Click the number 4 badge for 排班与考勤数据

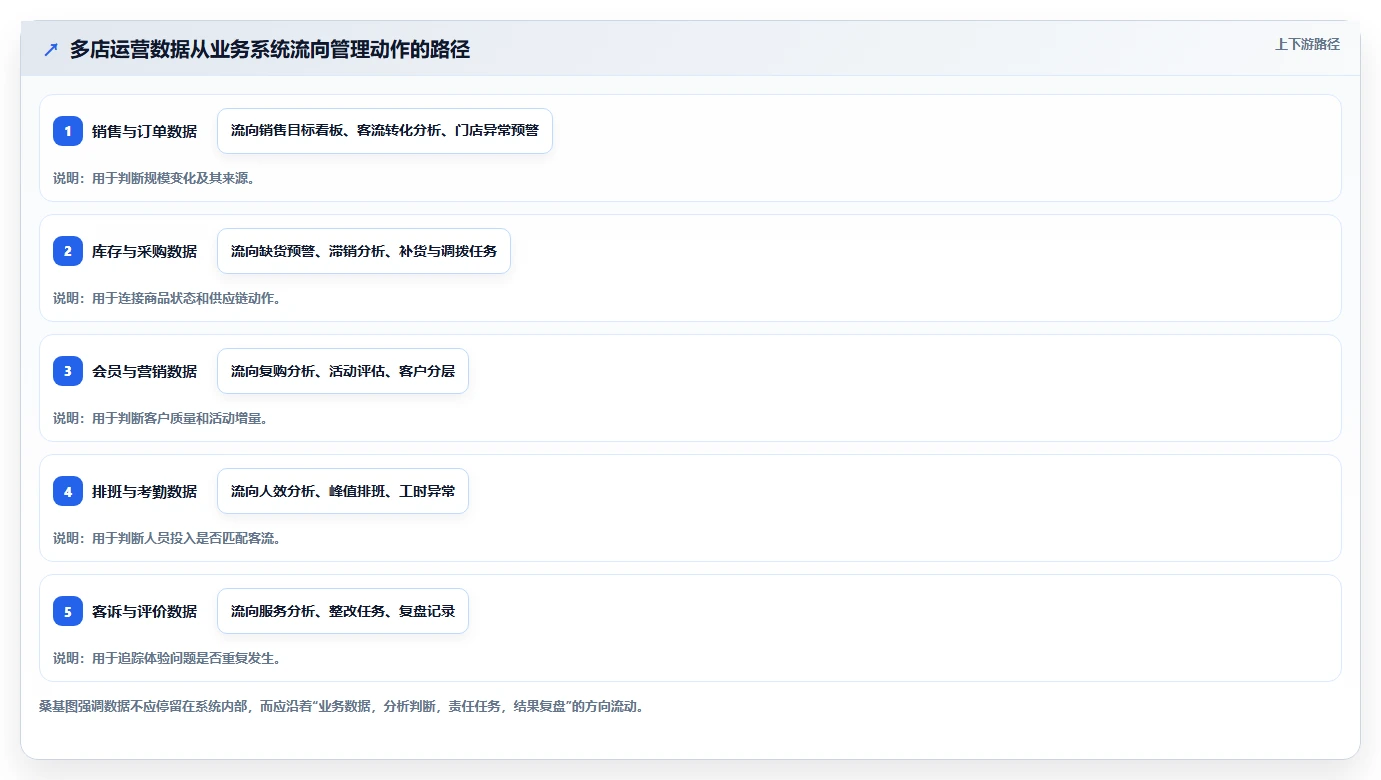[68, 491]
